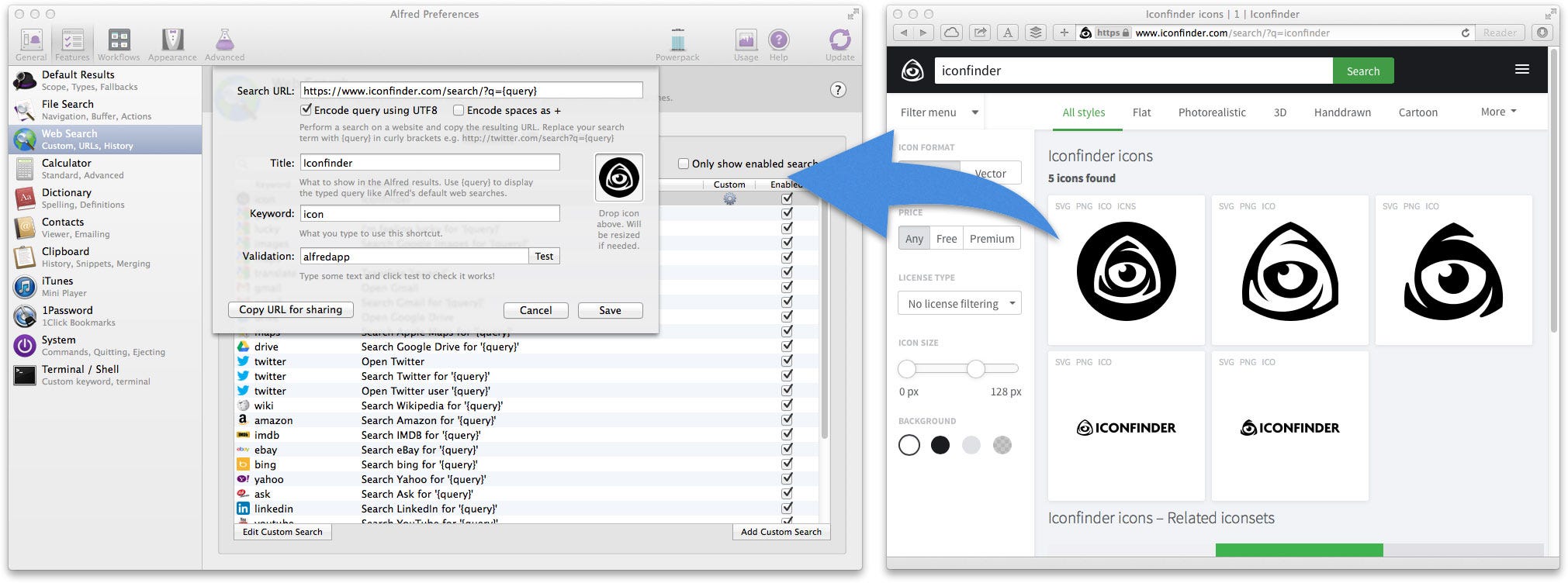Select the Free price filter
1568x583 pixels.
946,239
